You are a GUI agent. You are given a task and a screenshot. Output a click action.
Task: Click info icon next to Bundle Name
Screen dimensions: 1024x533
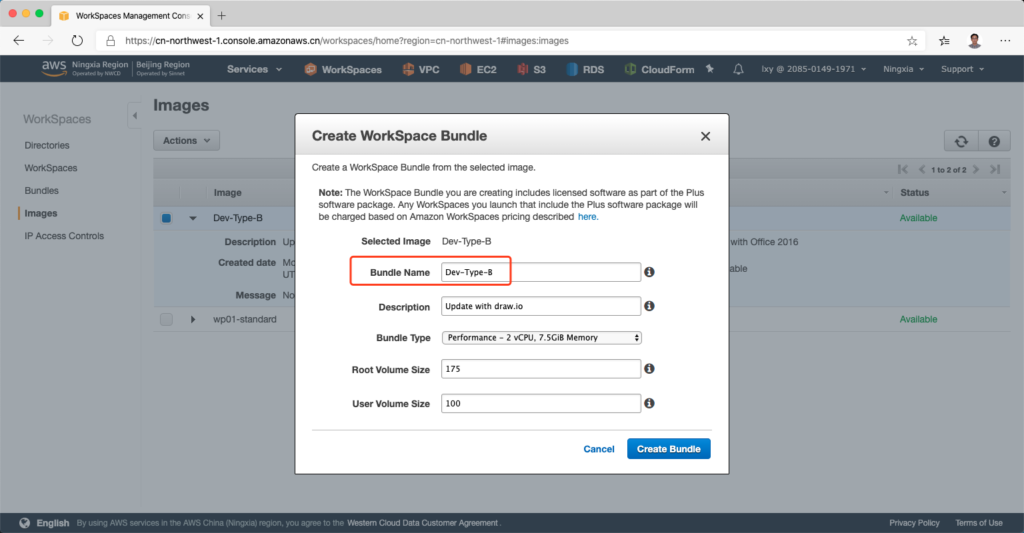tap(649, 272)
